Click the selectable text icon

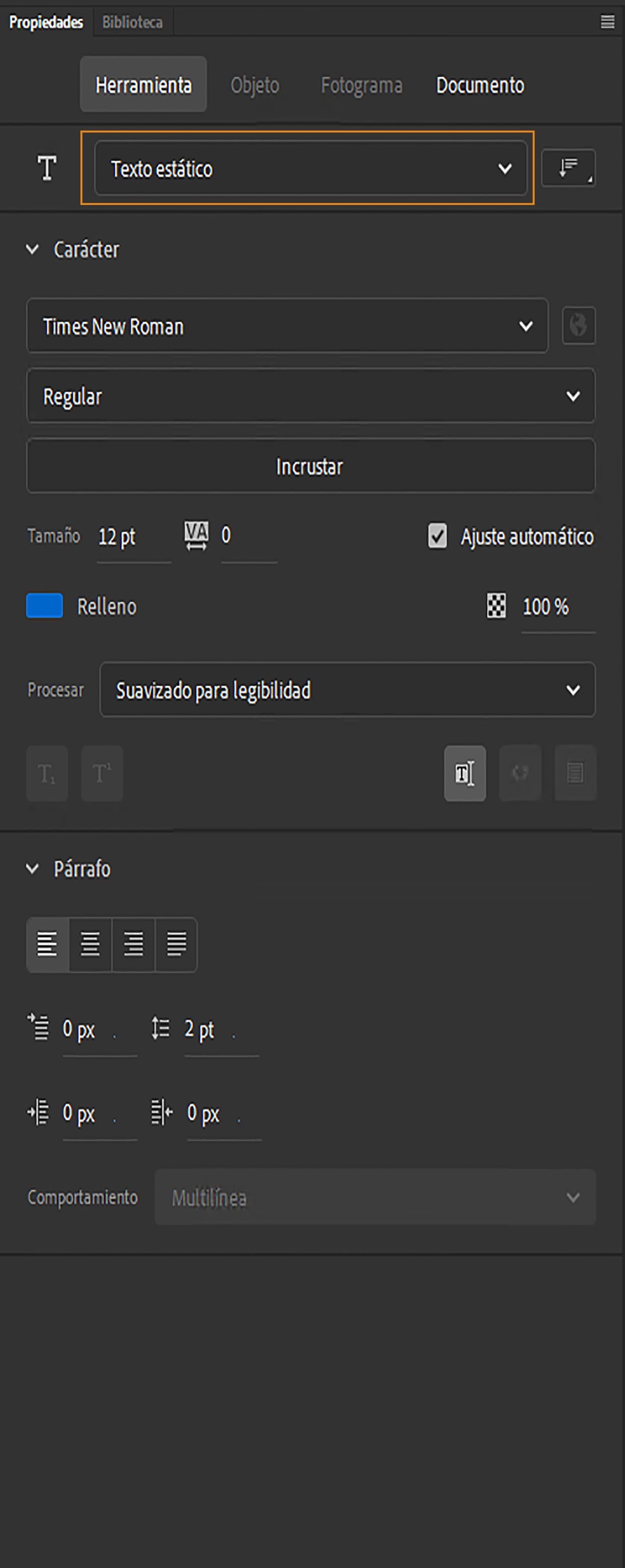coord(464,774)
